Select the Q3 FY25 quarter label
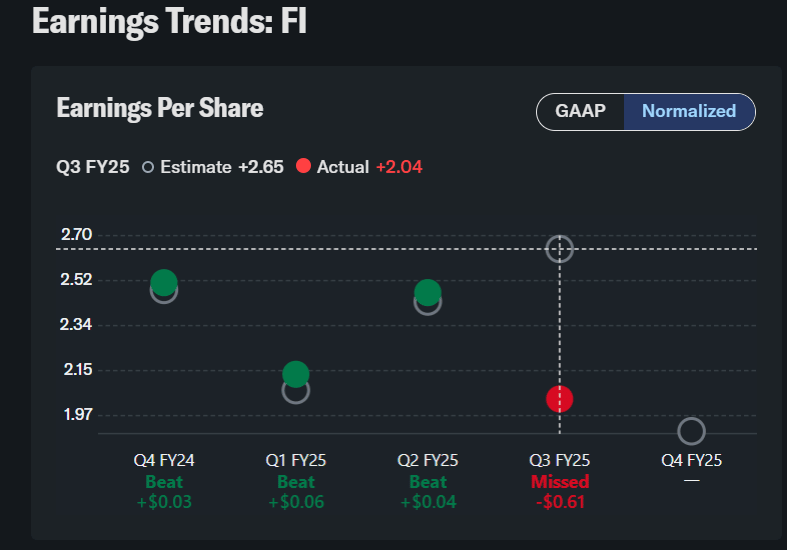This screenshot has width=787, height=550. (560, 461)
